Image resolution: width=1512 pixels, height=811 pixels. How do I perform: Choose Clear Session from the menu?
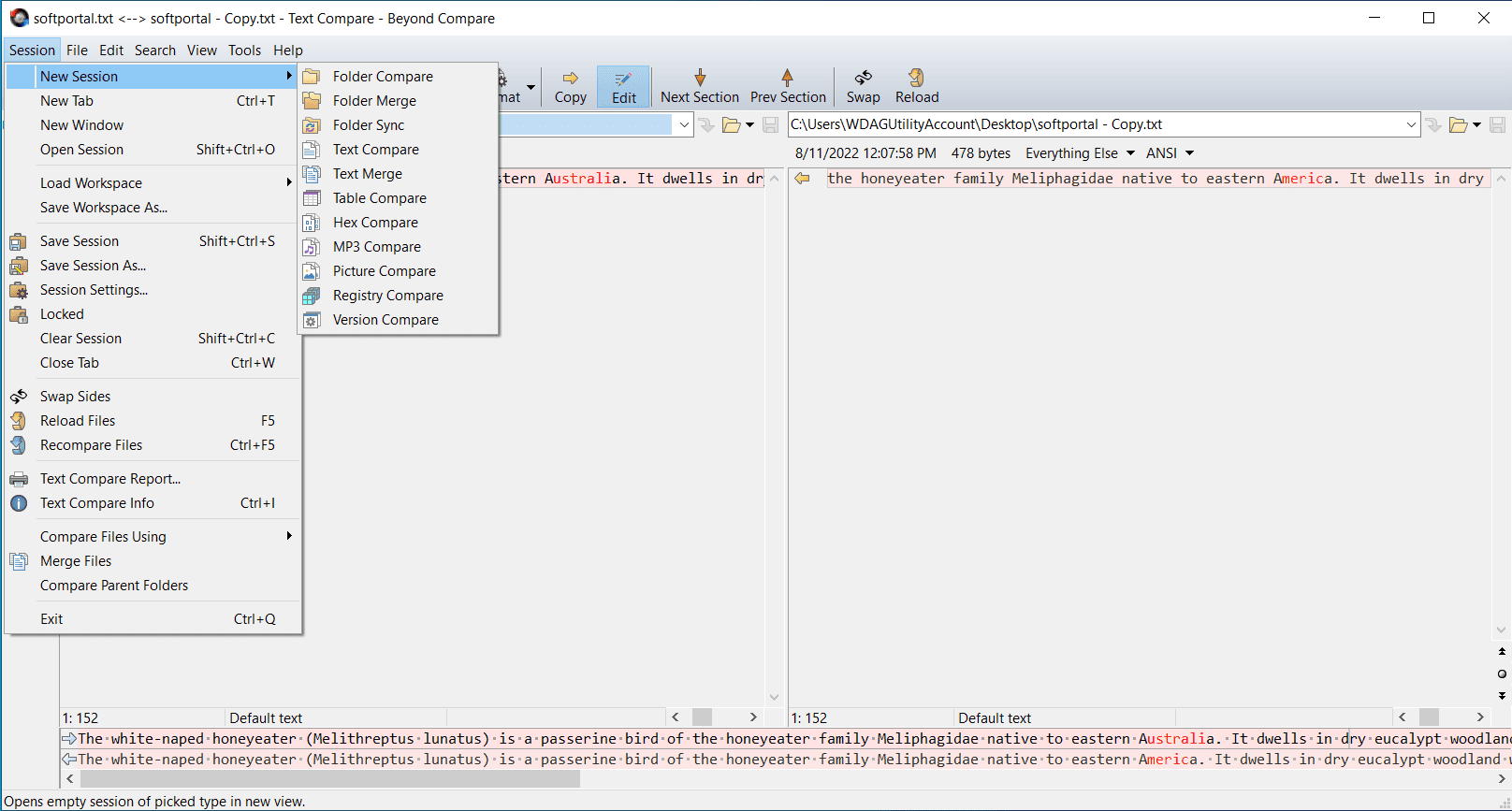coord(153,339)
